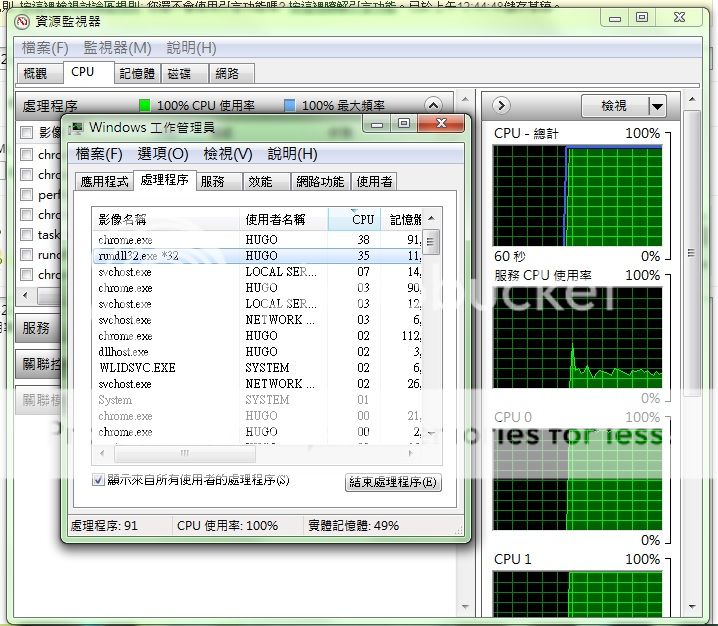Open 檔案(F) menu in Resource Monitor
The width and height of the screenshot is (718, 626).
(x=45, y=48)
